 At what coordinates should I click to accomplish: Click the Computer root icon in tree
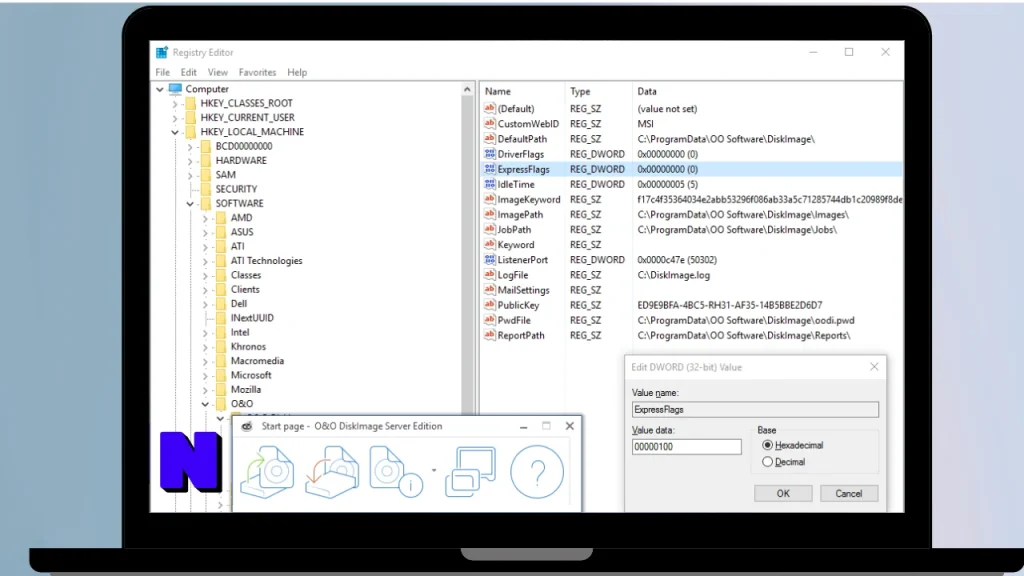coord(175,89)
